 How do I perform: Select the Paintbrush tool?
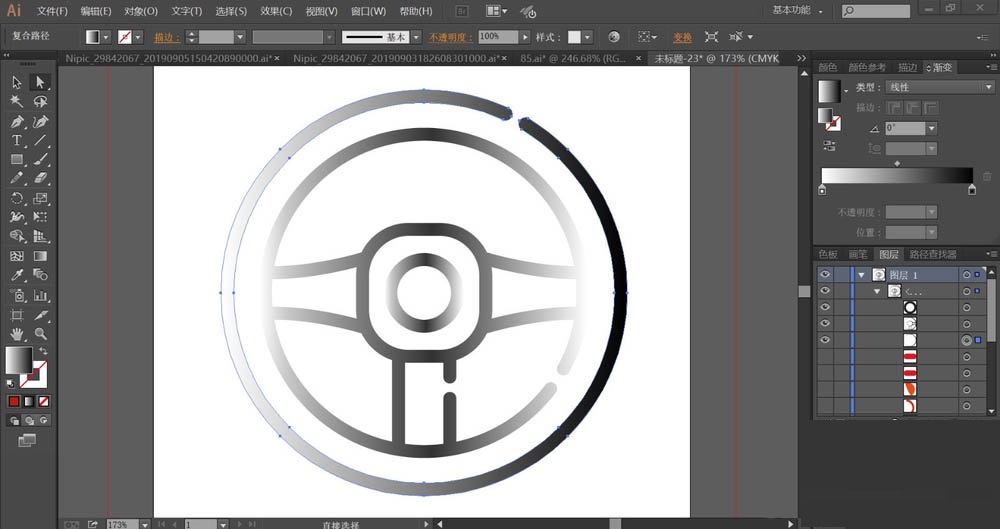[40, 160]
